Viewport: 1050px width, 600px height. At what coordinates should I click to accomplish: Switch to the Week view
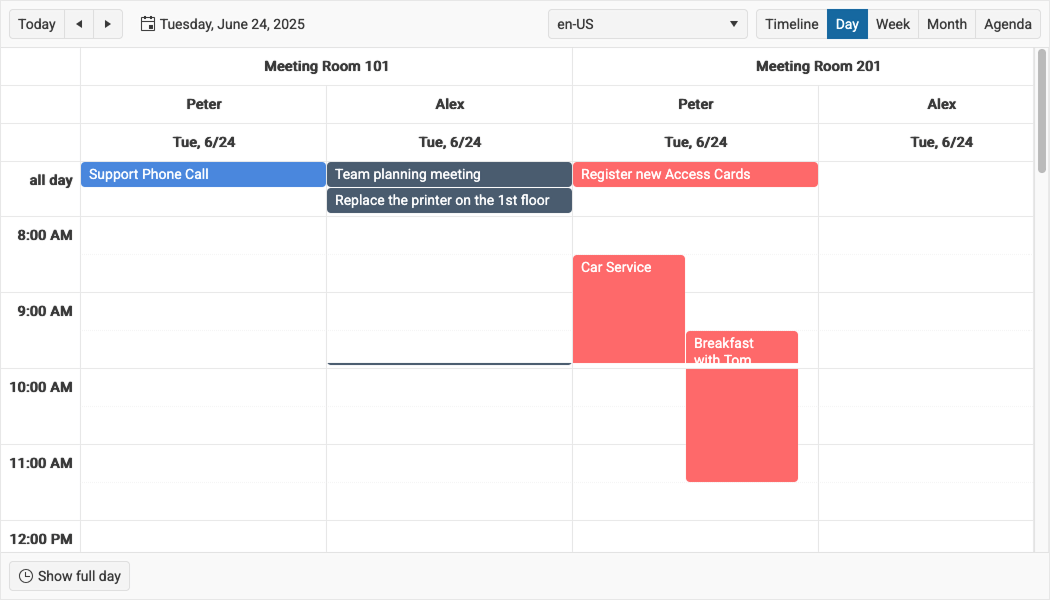pos(892,24)
